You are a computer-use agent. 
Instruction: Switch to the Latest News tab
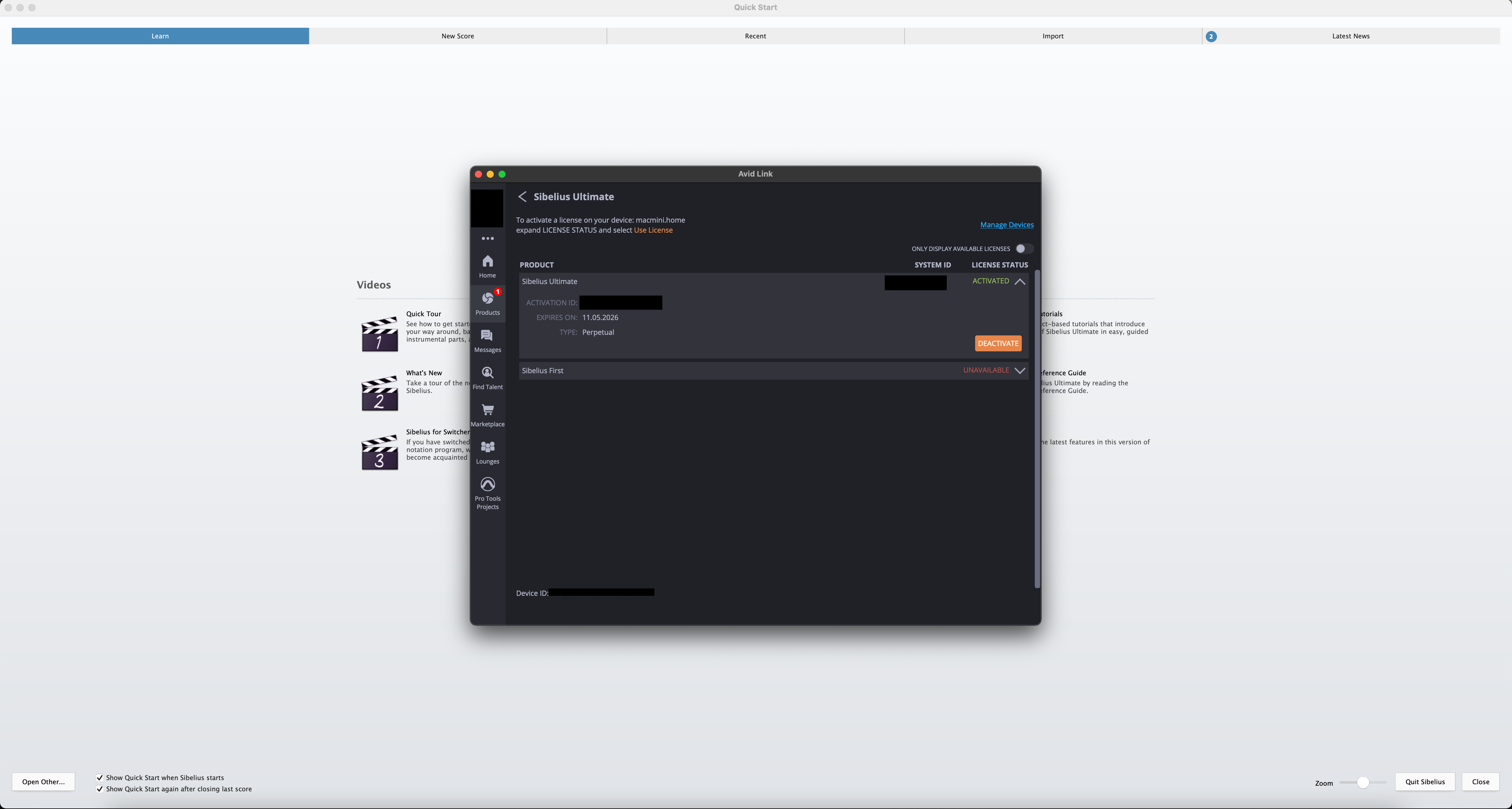(1350, 36)
